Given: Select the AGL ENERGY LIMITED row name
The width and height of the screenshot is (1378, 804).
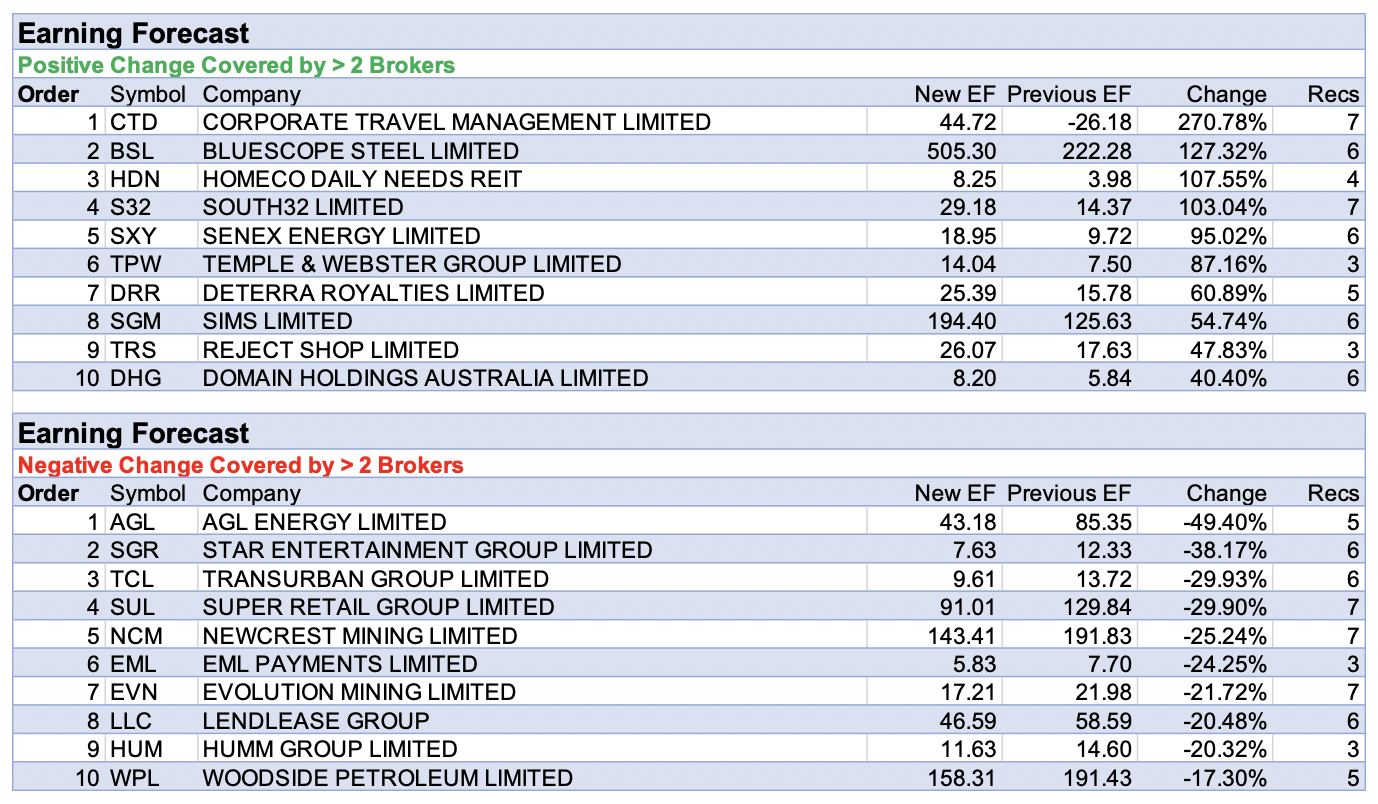Looking at the screenshot, I should pyautogui.click(x=324, y=522).
